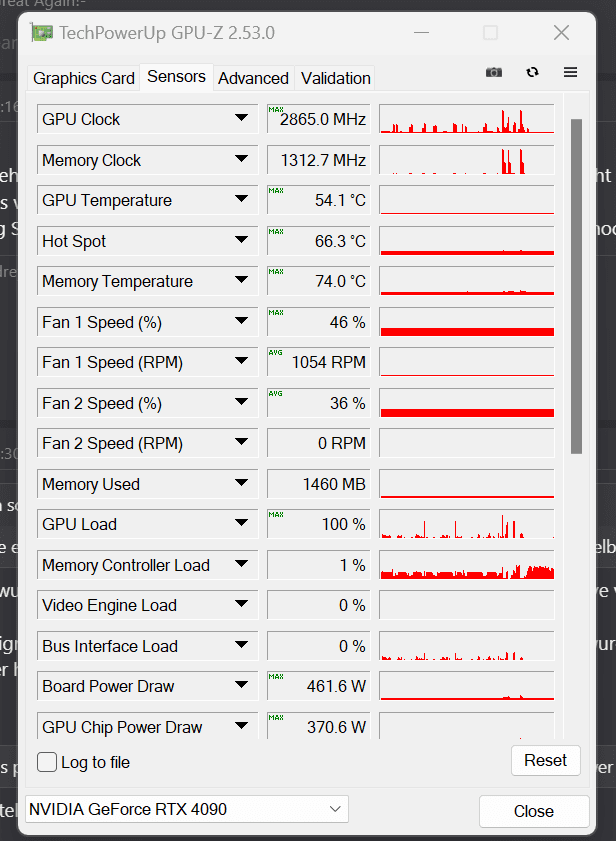Image resolution: width=616 pixels, height=841 pixels.
Task: Select the Sensors tab
Action: point(177,77)
